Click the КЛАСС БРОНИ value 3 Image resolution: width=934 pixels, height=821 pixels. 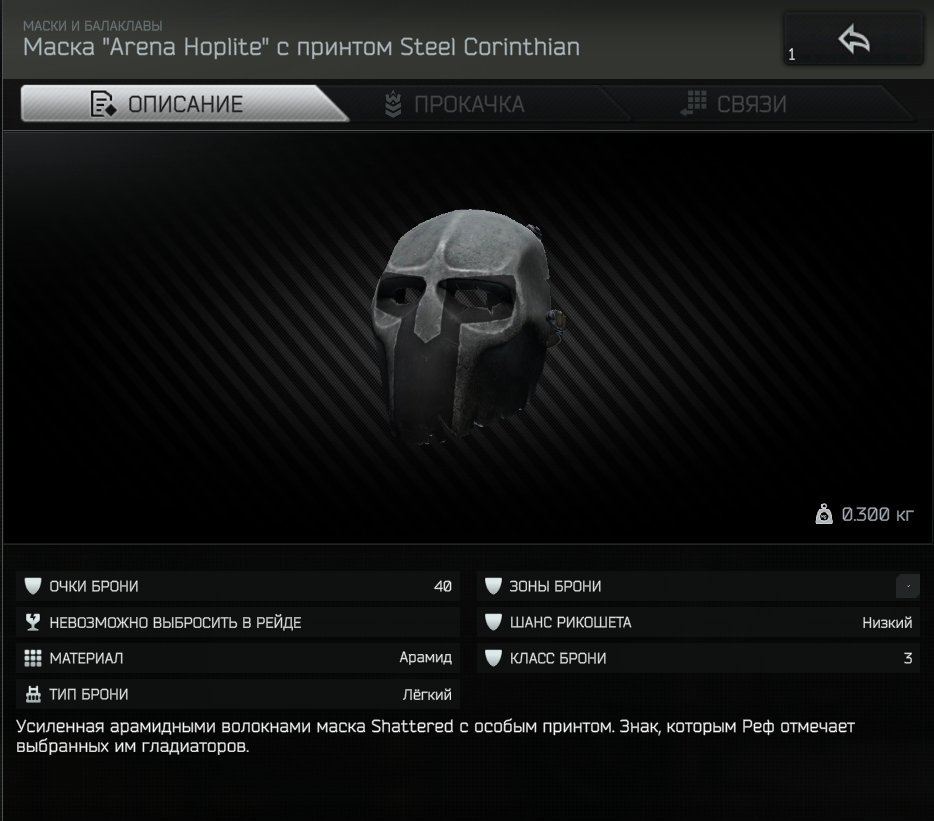pos(908,658)
